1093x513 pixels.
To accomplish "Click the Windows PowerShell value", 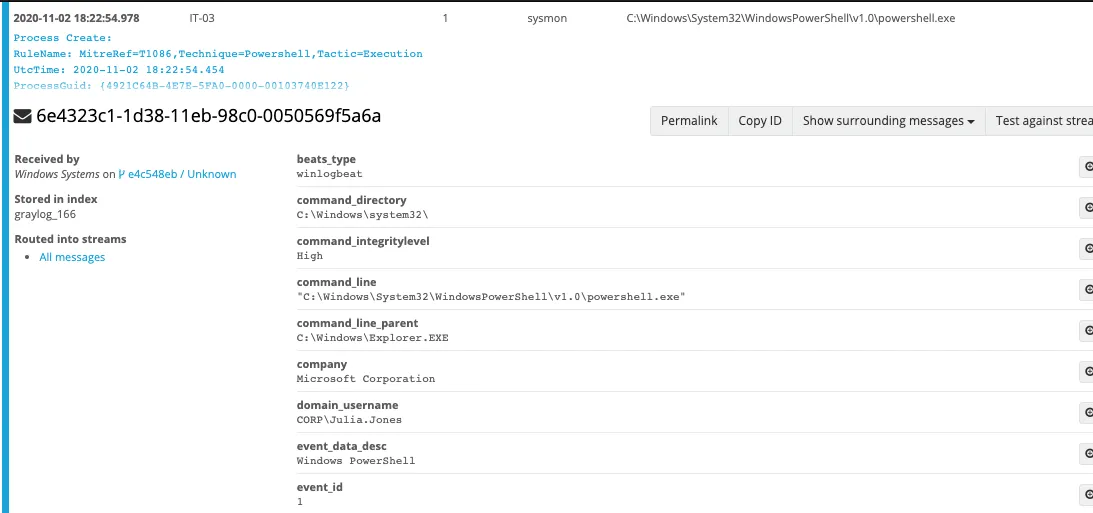I will [x=356, y=461].
